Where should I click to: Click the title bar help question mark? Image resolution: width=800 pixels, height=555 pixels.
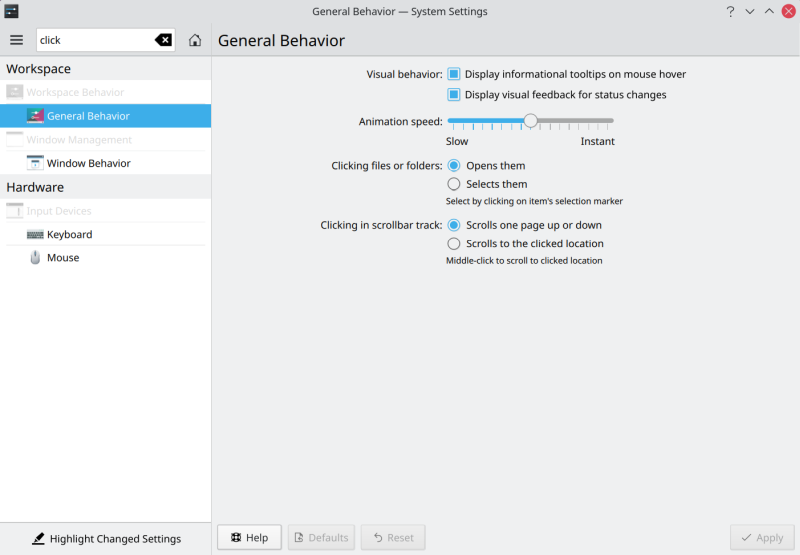tap(730, 11)
